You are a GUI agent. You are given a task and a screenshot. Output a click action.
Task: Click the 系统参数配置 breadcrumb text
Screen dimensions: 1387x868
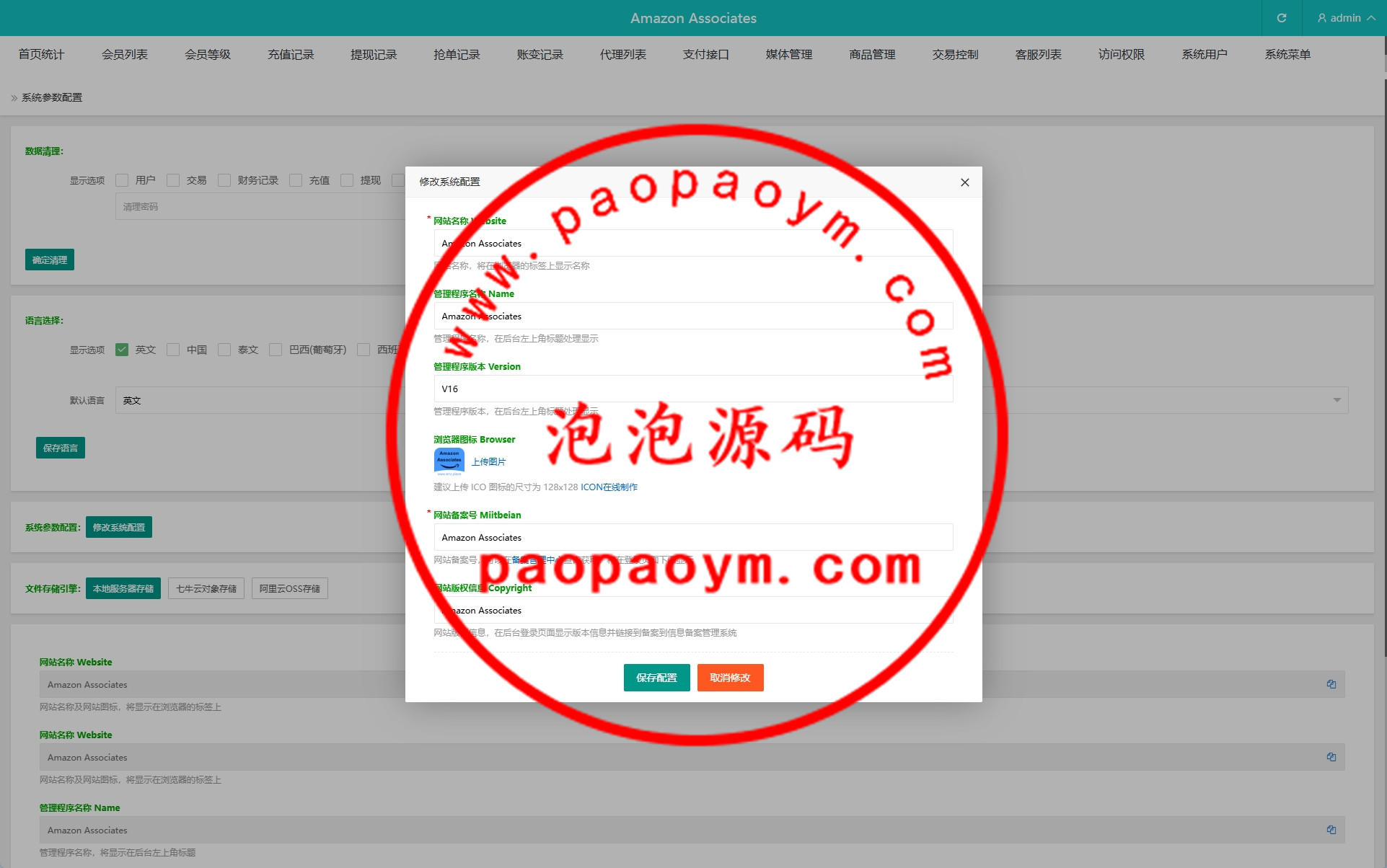[52, 98]
